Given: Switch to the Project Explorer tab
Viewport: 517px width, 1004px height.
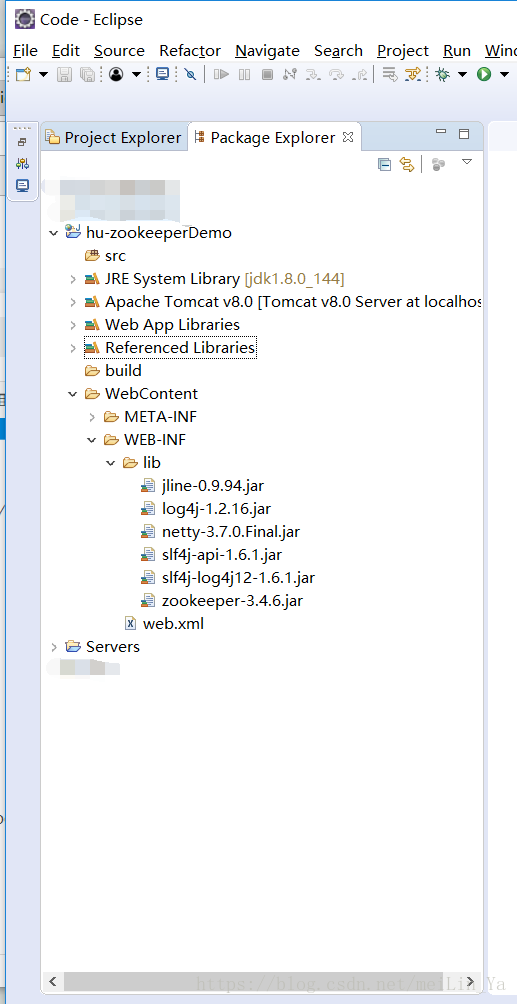Looking at the screenshot, I should 114,137.
